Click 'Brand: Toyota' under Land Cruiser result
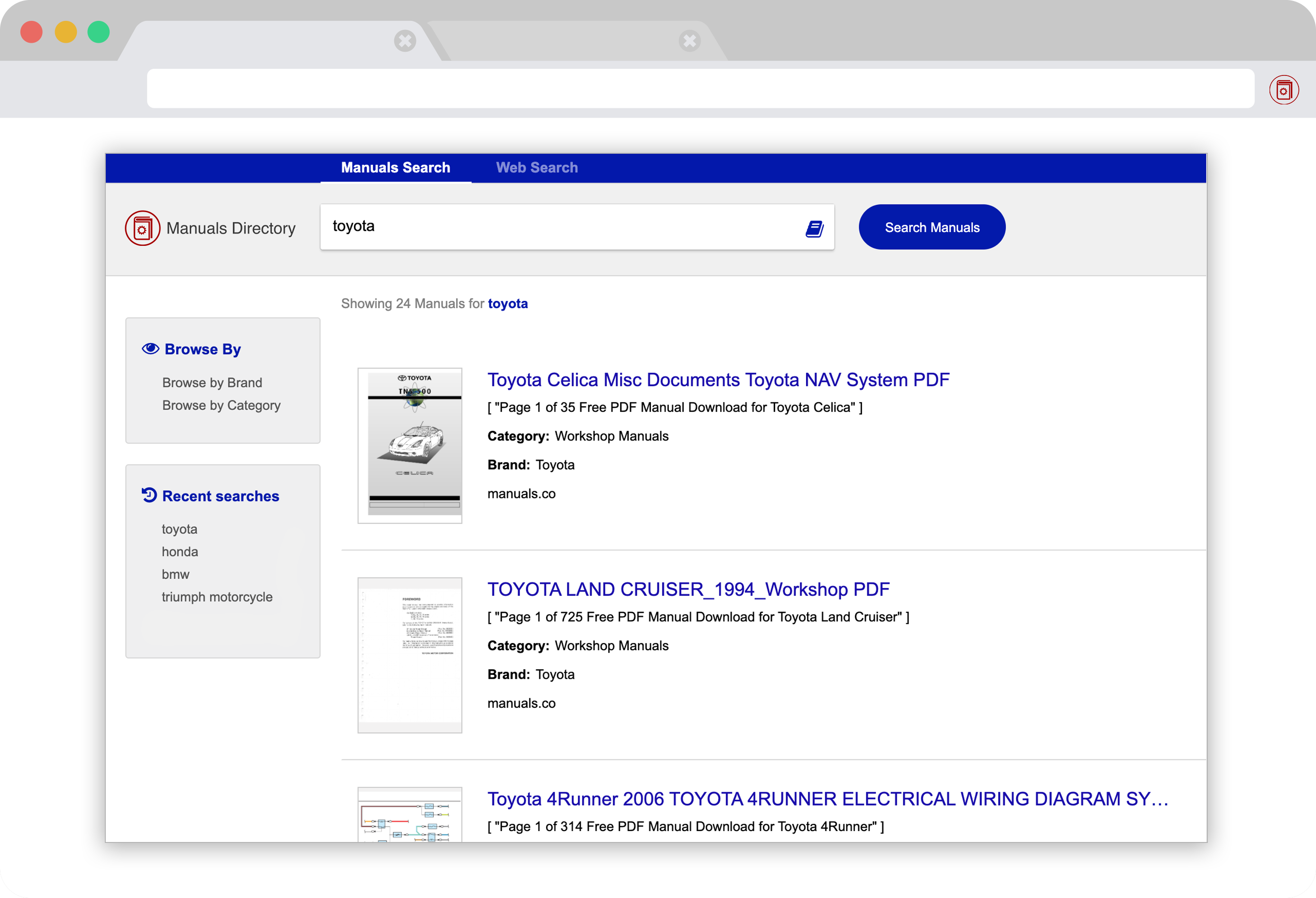The width and height of the screenshot is (1316, 898). pos(531,675)
